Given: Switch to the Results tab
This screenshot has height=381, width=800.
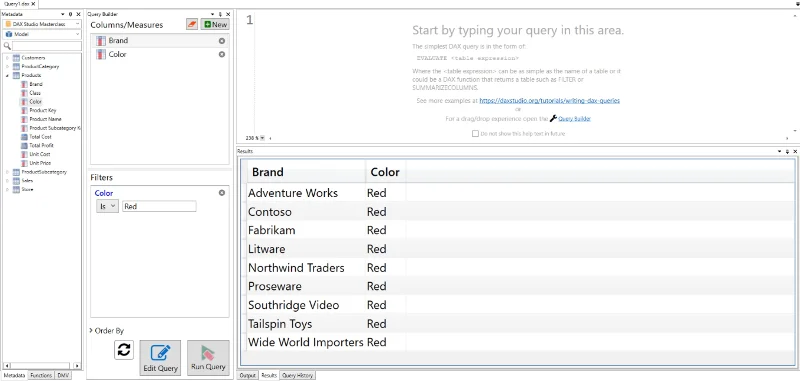Looking at the screenshot, I should pyautogui.click(x=269, y=375).
